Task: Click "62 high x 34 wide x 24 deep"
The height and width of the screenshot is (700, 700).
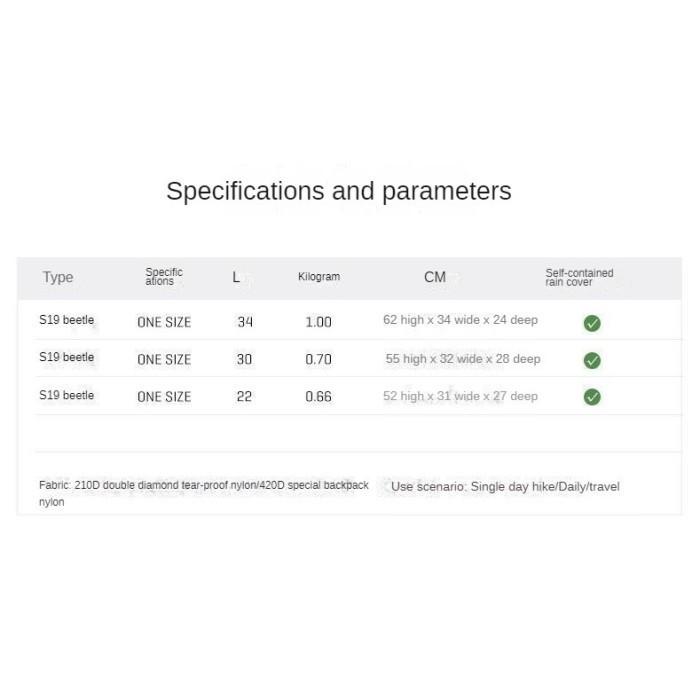Action: pyautogui.click(x=460, y=321)
